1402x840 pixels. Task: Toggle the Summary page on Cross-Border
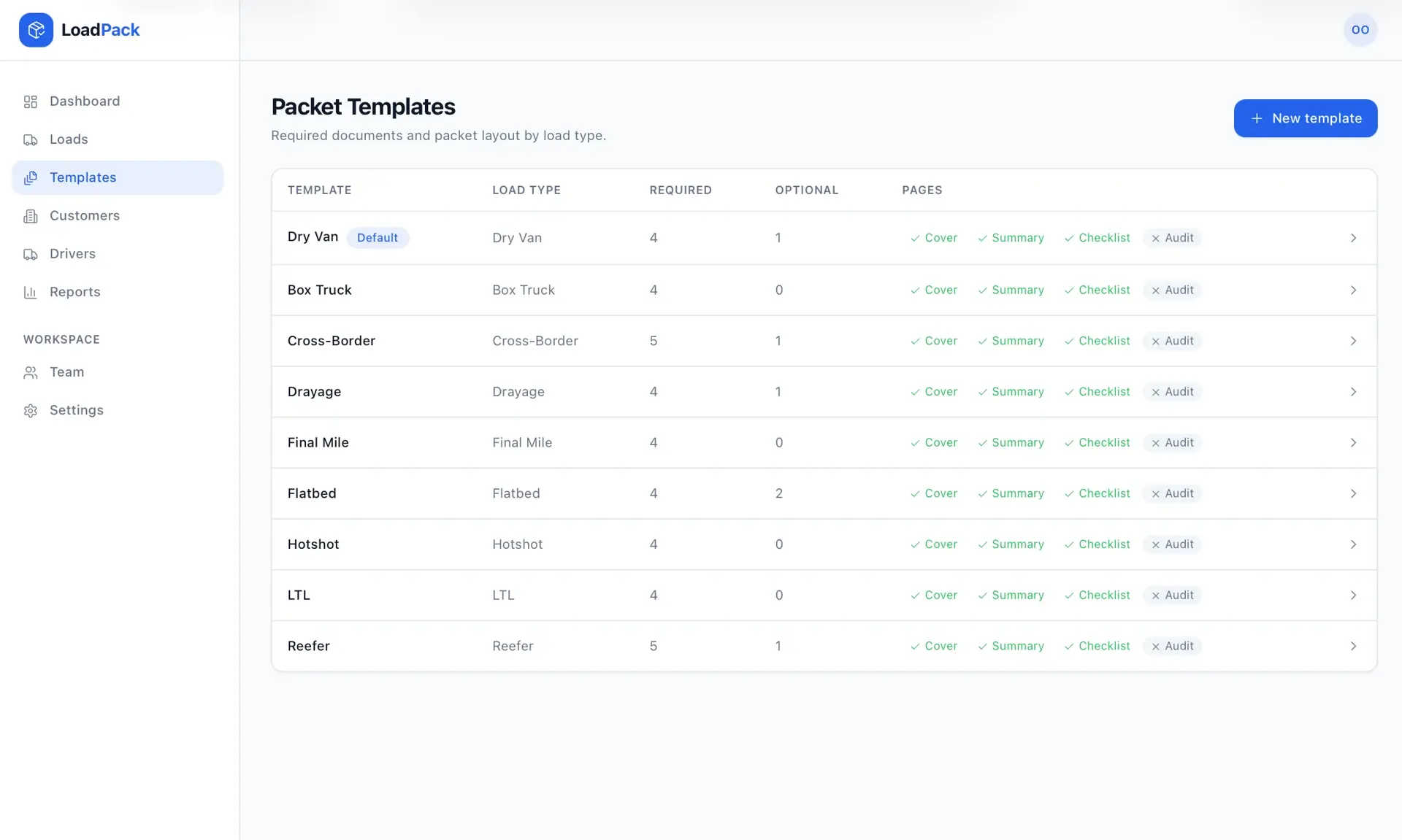pos(1011,341)
